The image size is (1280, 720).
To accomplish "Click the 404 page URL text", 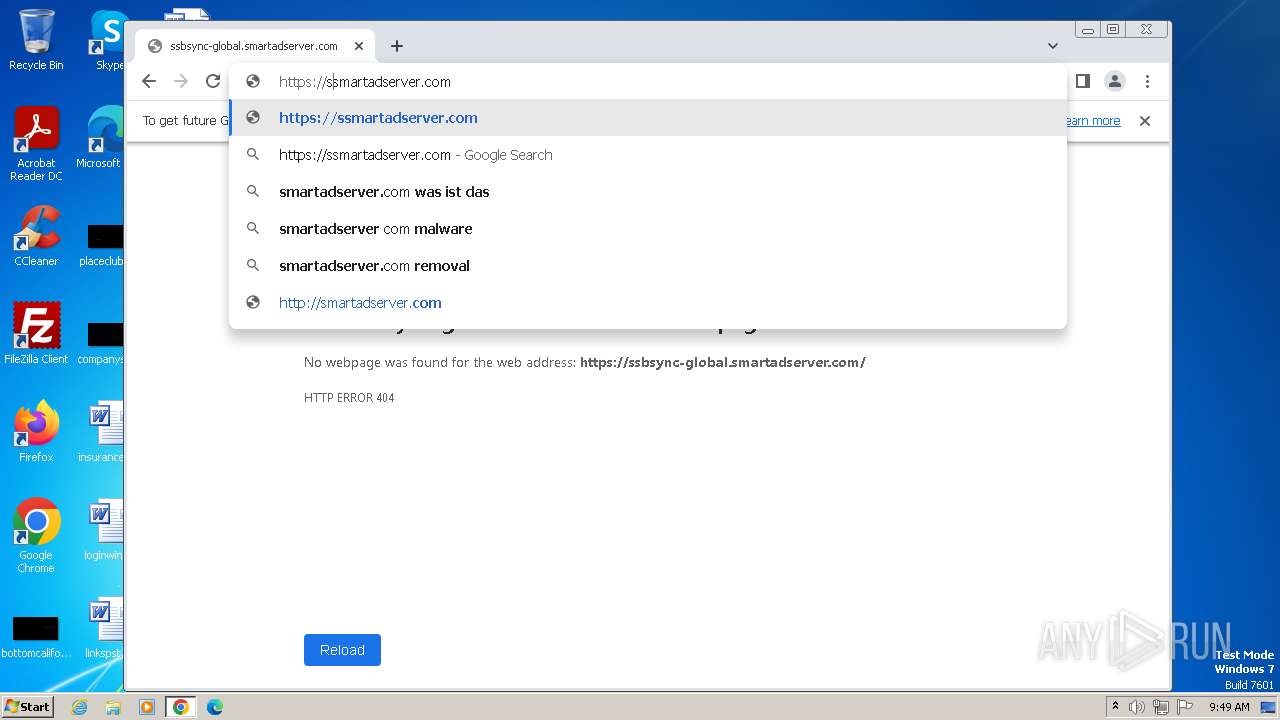I will coord(723,363).
